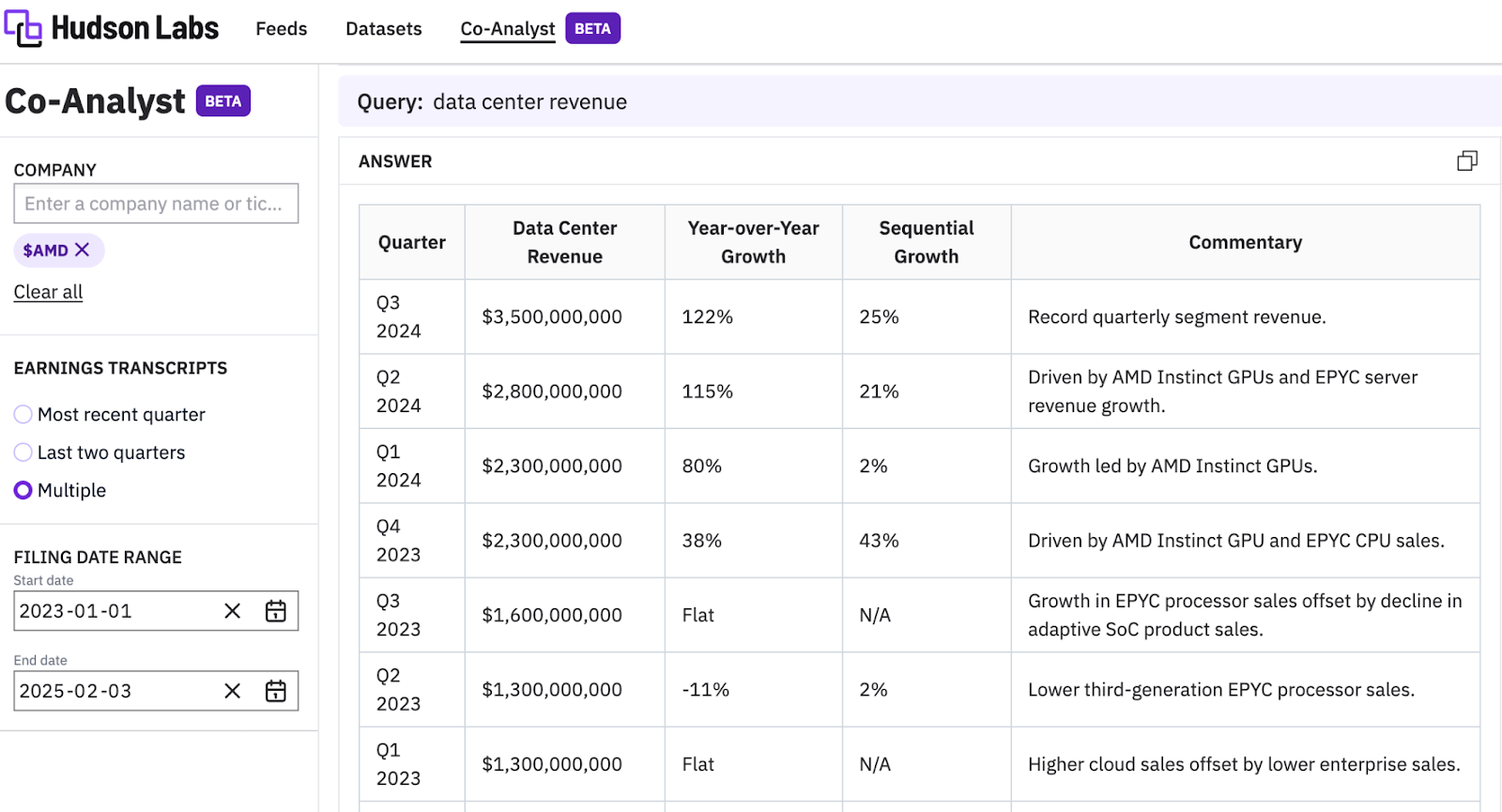
Task: Open the Feeds page
Action: (281, 29)
